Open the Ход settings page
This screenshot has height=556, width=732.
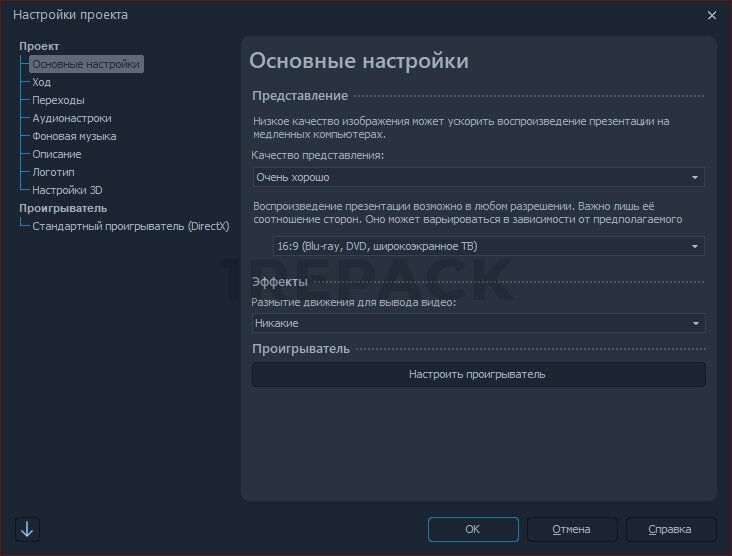41,82
